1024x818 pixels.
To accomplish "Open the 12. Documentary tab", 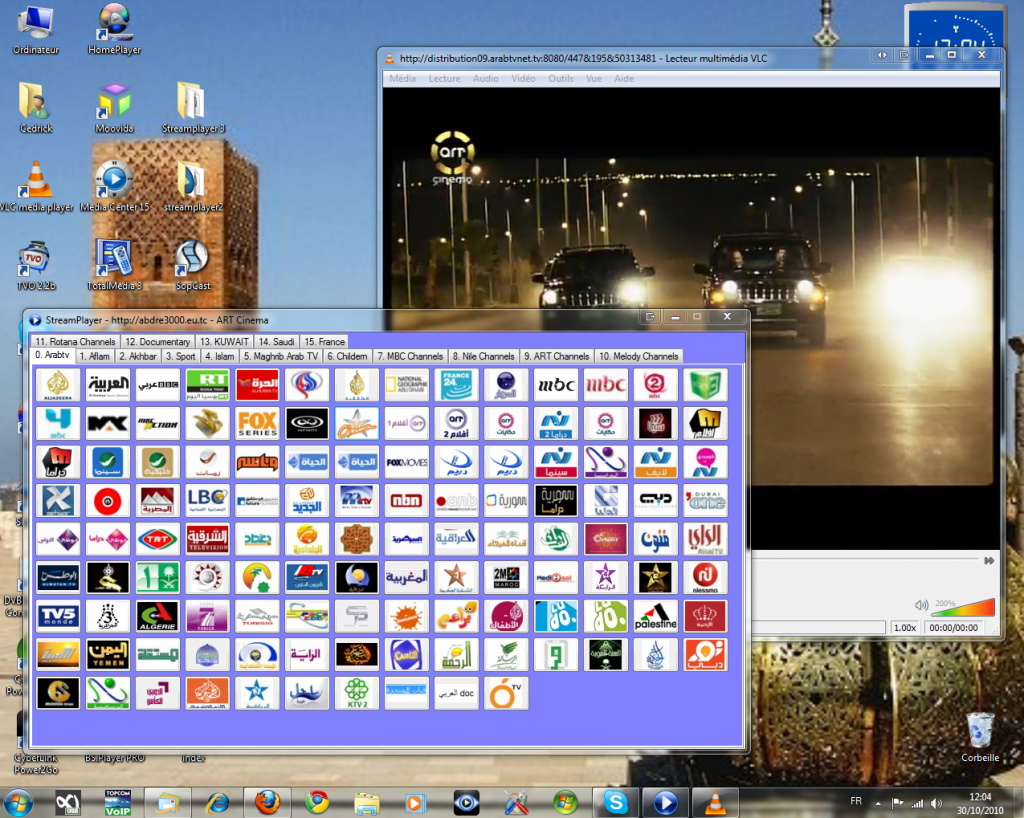I will (x=157, y=341).
